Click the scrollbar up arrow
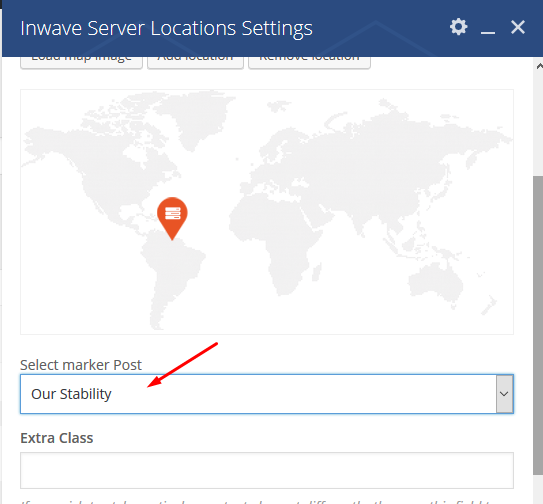 [x=539, y=66]
